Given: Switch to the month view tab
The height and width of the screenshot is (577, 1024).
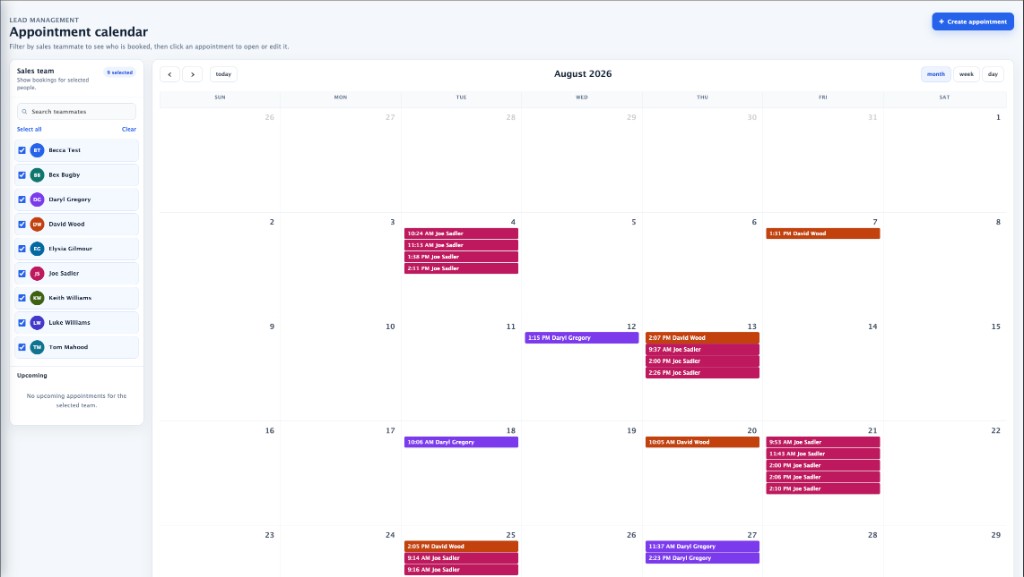Looking at the screenshot, I should [936, 74].
